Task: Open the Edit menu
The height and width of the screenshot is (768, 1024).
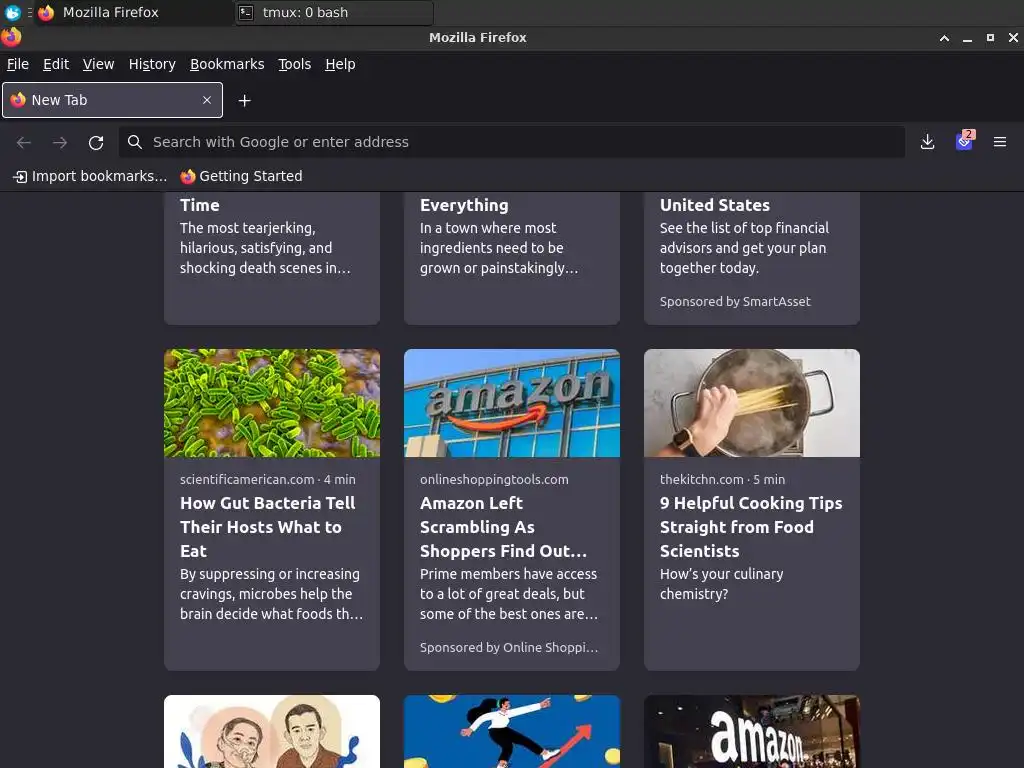Action: pos(56,64)
